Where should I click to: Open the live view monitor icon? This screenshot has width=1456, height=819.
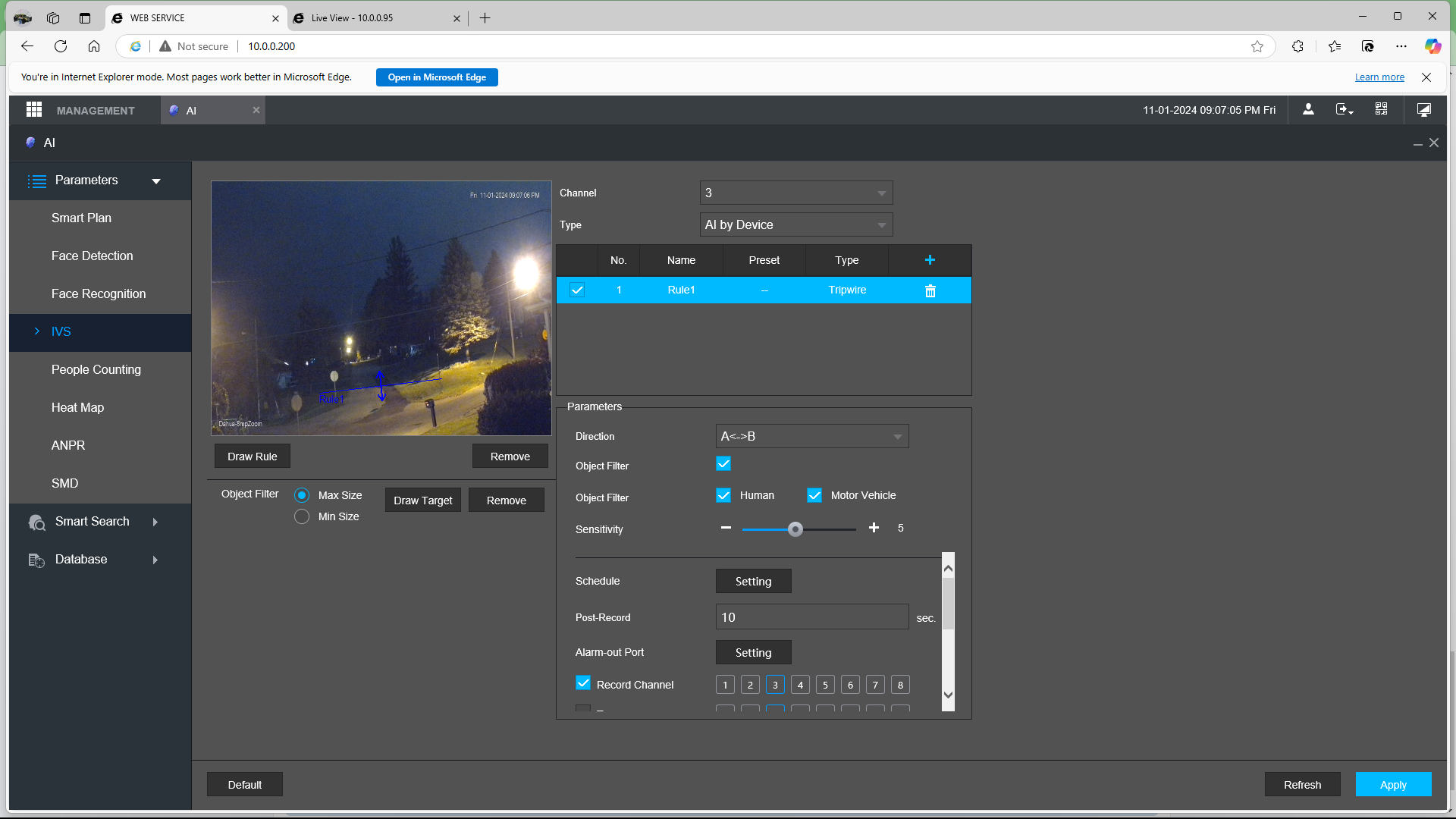(1424, 109)
